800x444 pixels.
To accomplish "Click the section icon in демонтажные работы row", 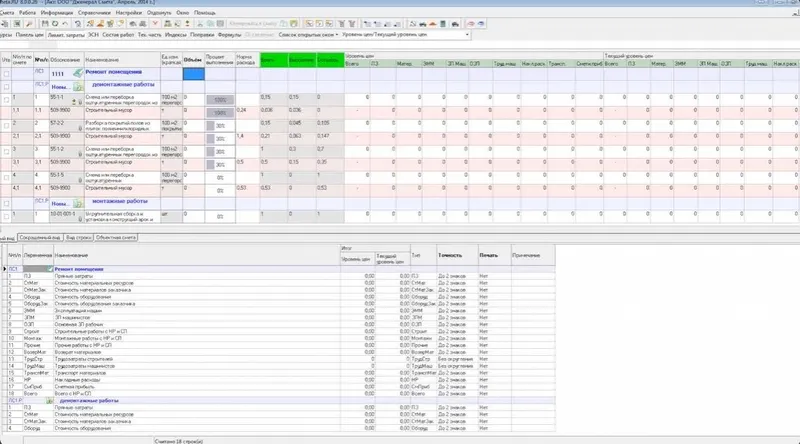I will [78, 87].
